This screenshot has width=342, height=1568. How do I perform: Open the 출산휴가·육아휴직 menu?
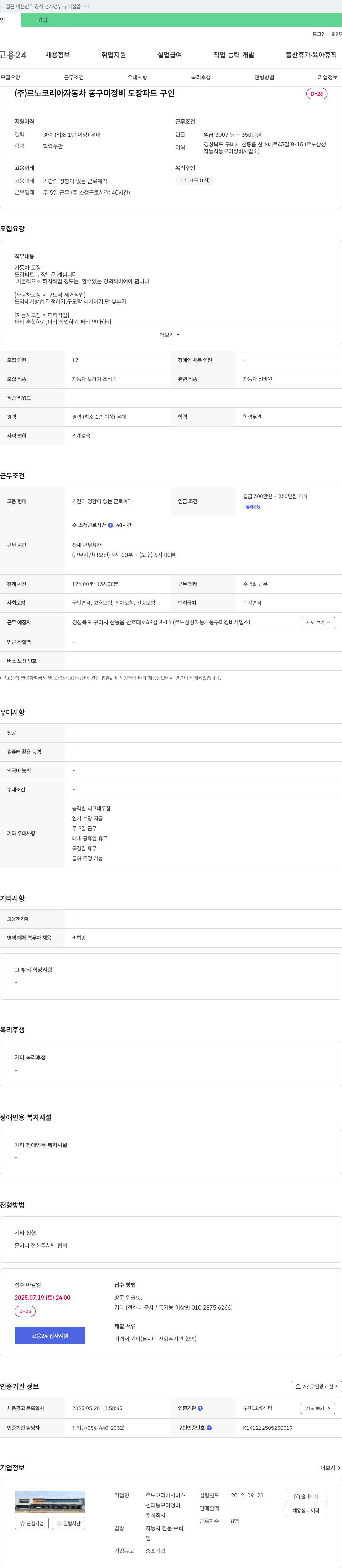click(311, 55)
